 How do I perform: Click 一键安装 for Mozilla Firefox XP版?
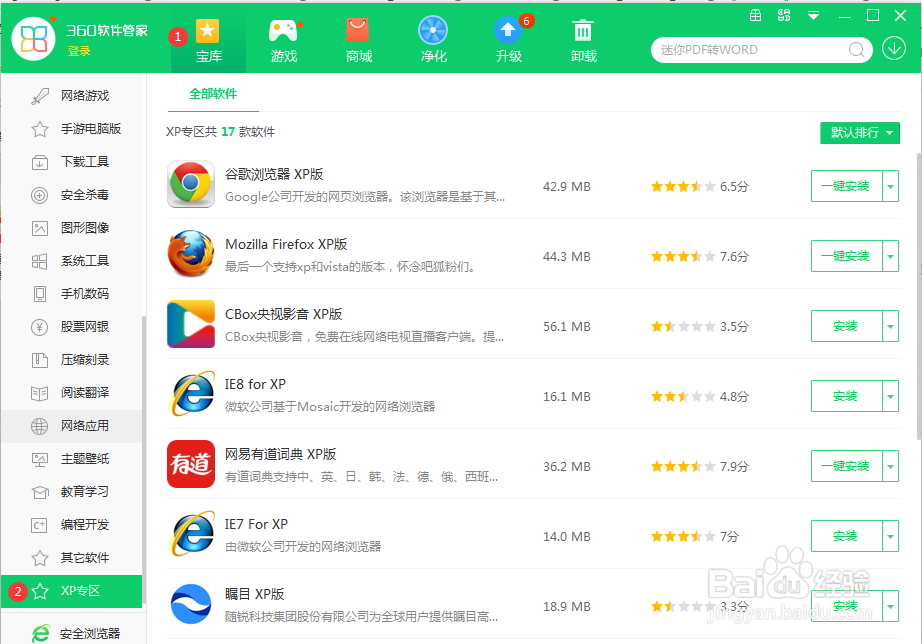846,256
